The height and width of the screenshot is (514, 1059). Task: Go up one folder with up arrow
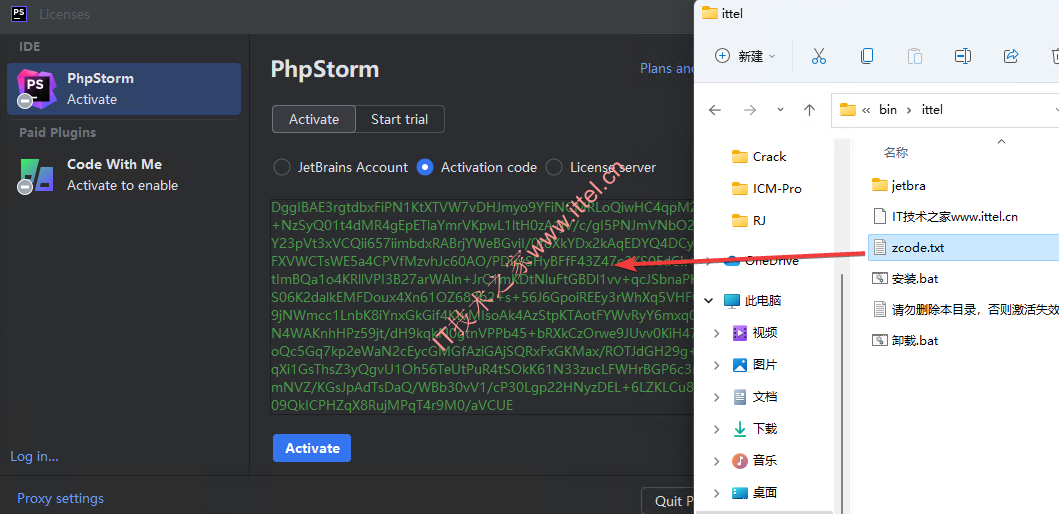[x=810, y=109]
